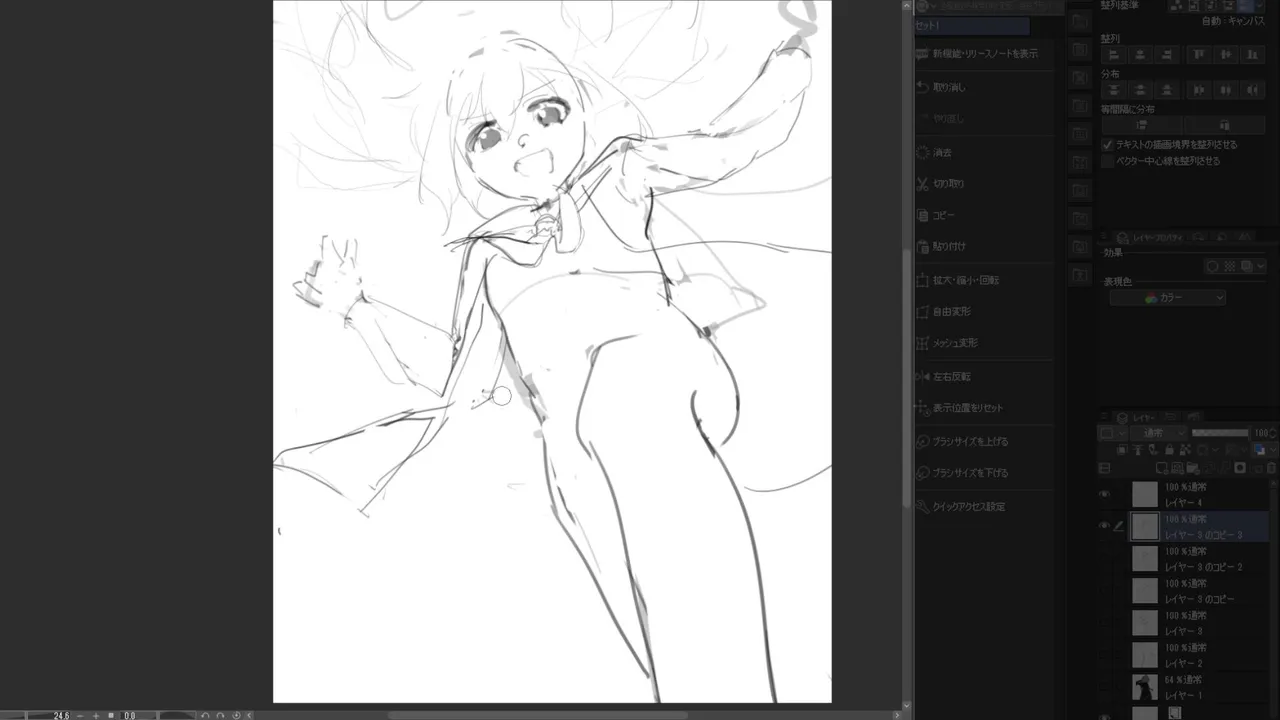The height and width of the screenshot is (720, 1280).
Task: Click the layer color swatch icon
Action: [1258, 450]
